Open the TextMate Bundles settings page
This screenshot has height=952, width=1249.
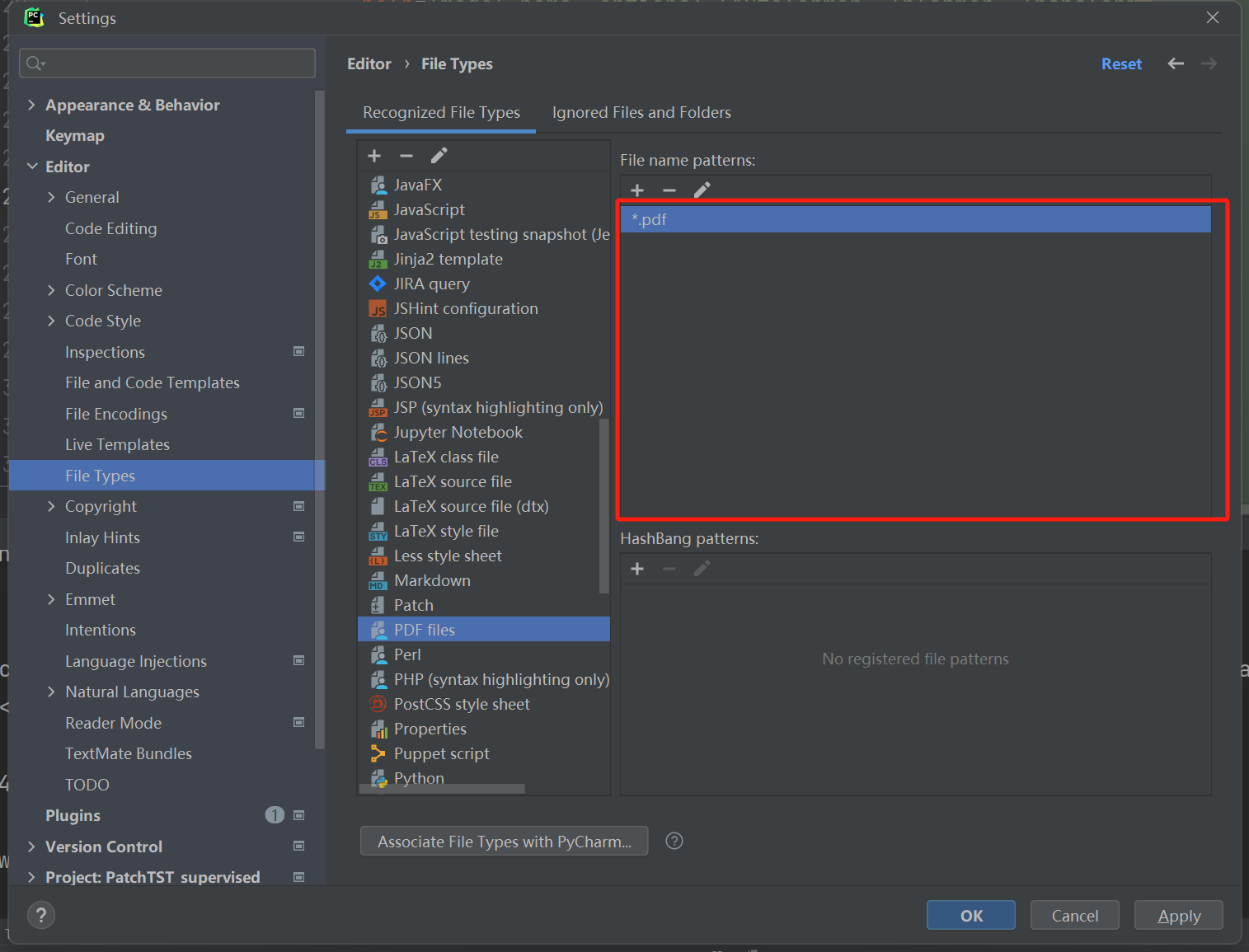coord(129,754)
